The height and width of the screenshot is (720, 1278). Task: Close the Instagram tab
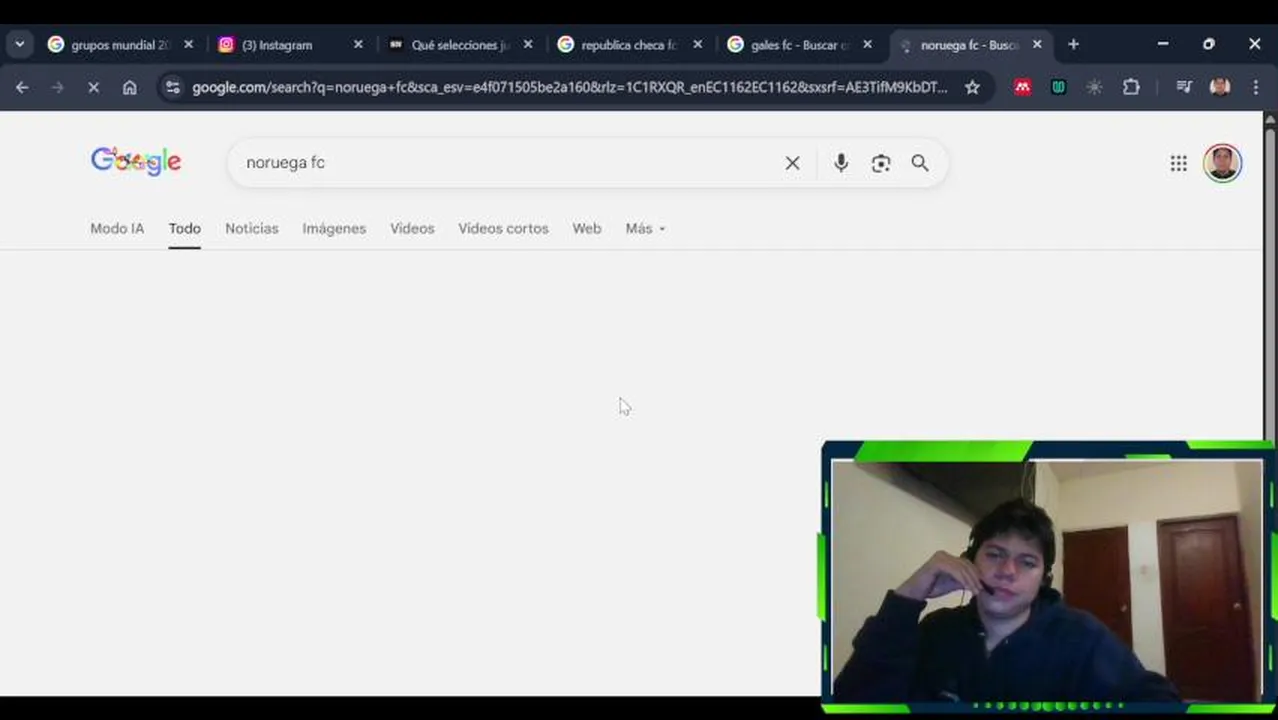click(358, 45)
